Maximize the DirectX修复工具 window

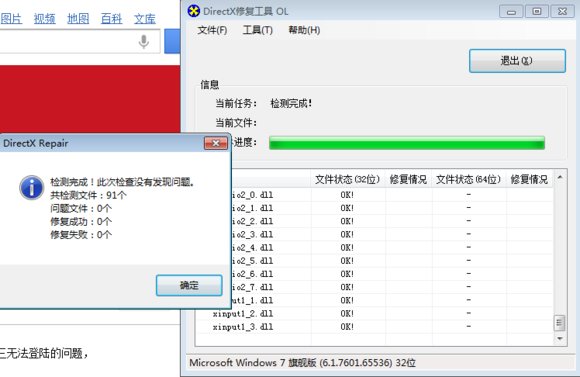(537, 11)
